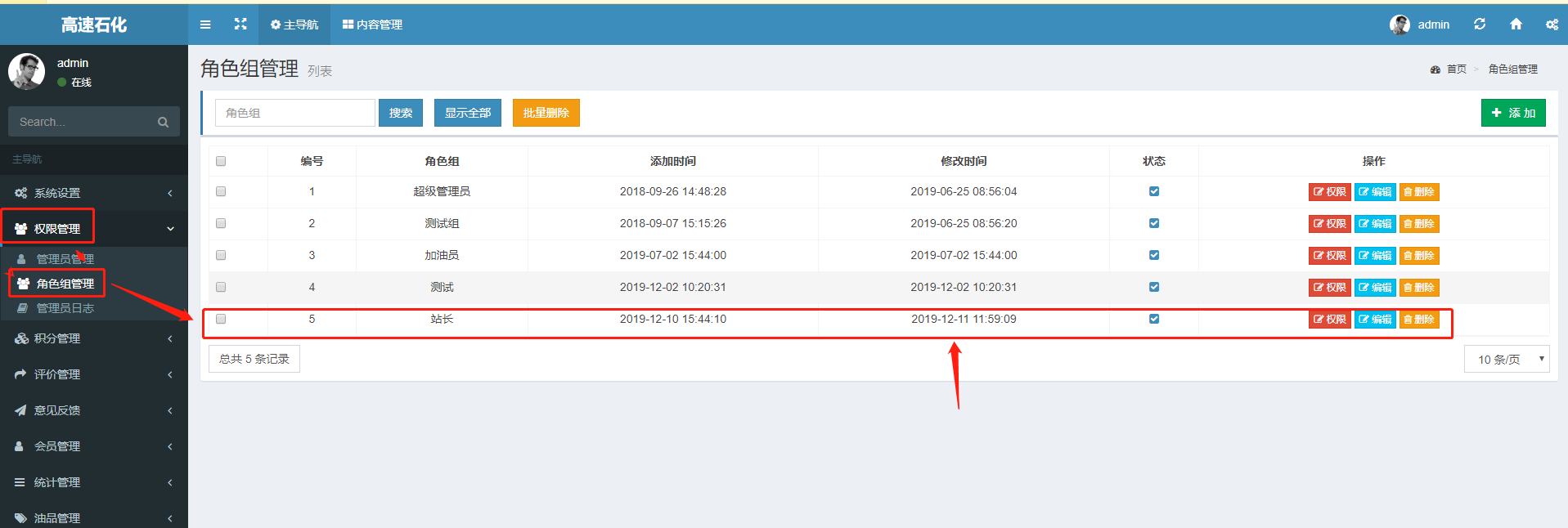The image size is (1568, 528).
Task: Expand 统计管理 menu
Action: [x=94, y=482]
